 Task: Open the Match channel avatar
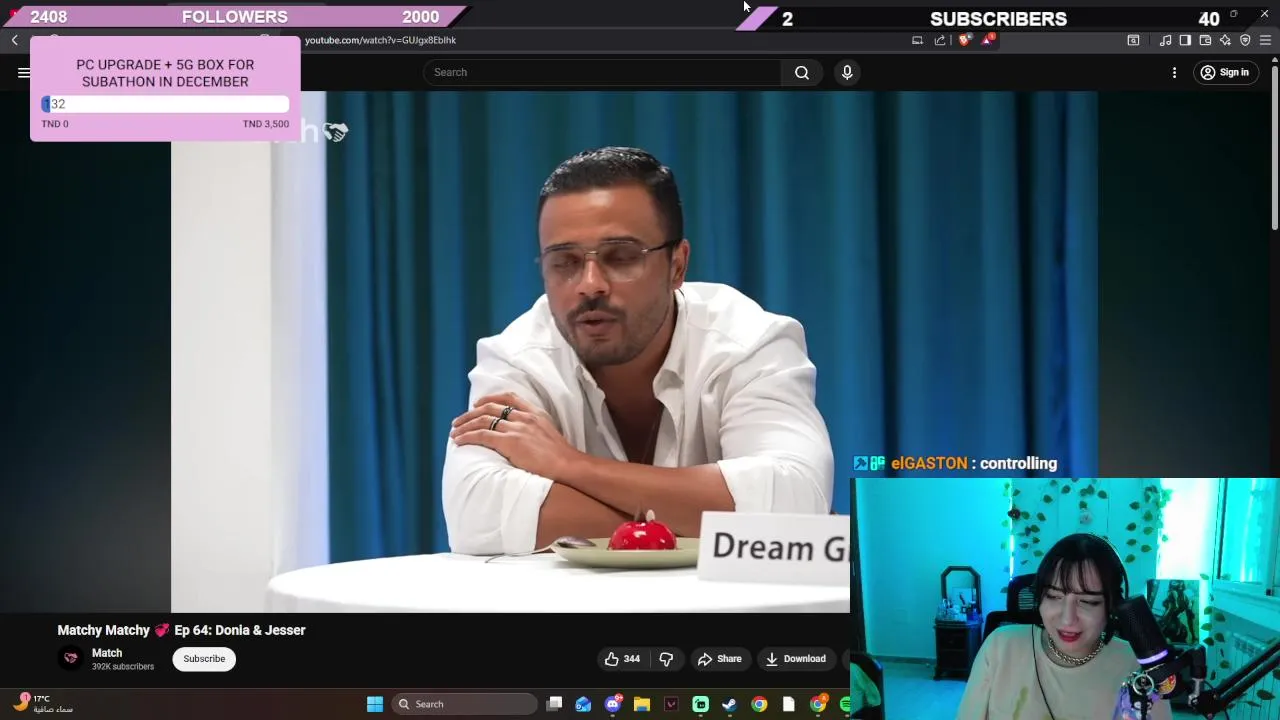(70, 658)
